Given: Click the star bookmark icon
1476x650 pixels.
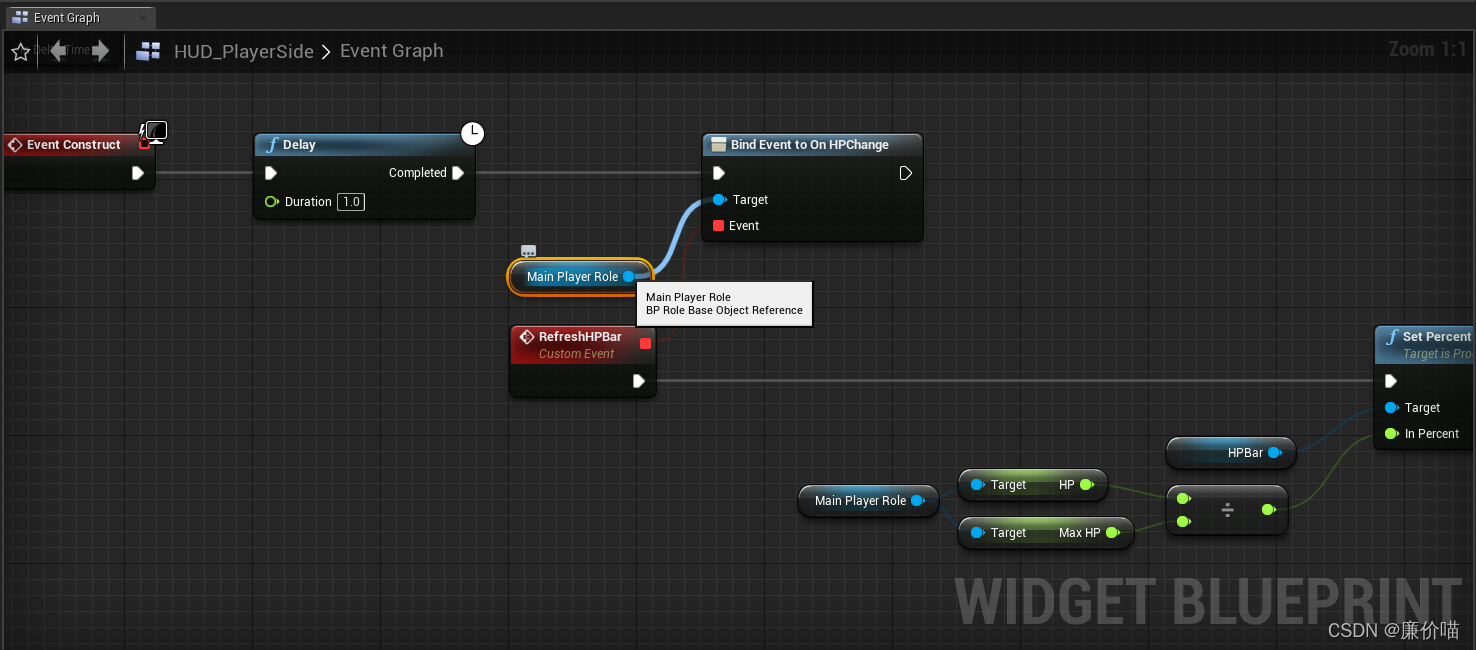Looking at the screenshot, I should (20, 52).
